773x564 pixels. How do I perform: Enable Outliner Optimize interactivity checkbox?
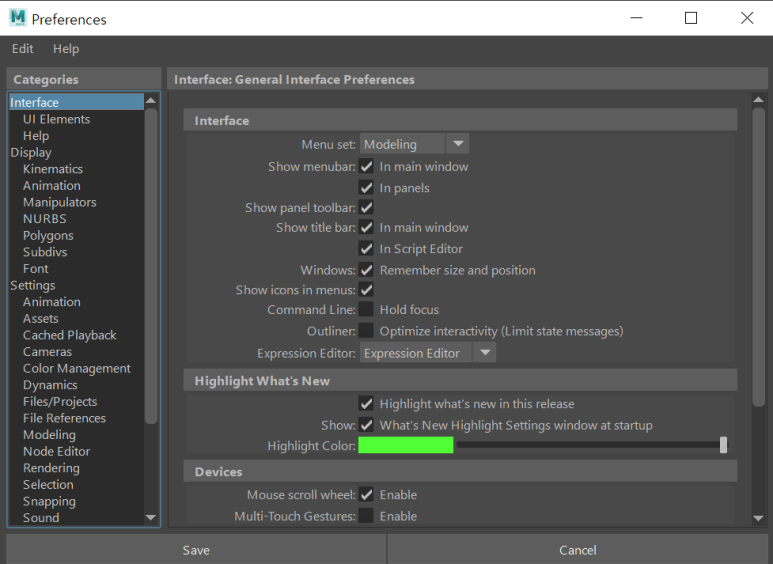[x=366, y=330]
